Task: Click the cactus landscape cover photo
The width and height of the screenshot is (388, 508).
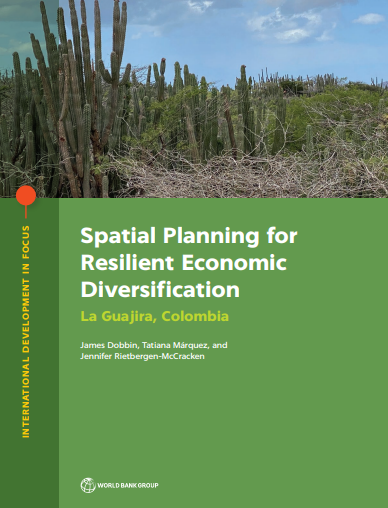Action: pyautogui.click(x=194, y=99)
